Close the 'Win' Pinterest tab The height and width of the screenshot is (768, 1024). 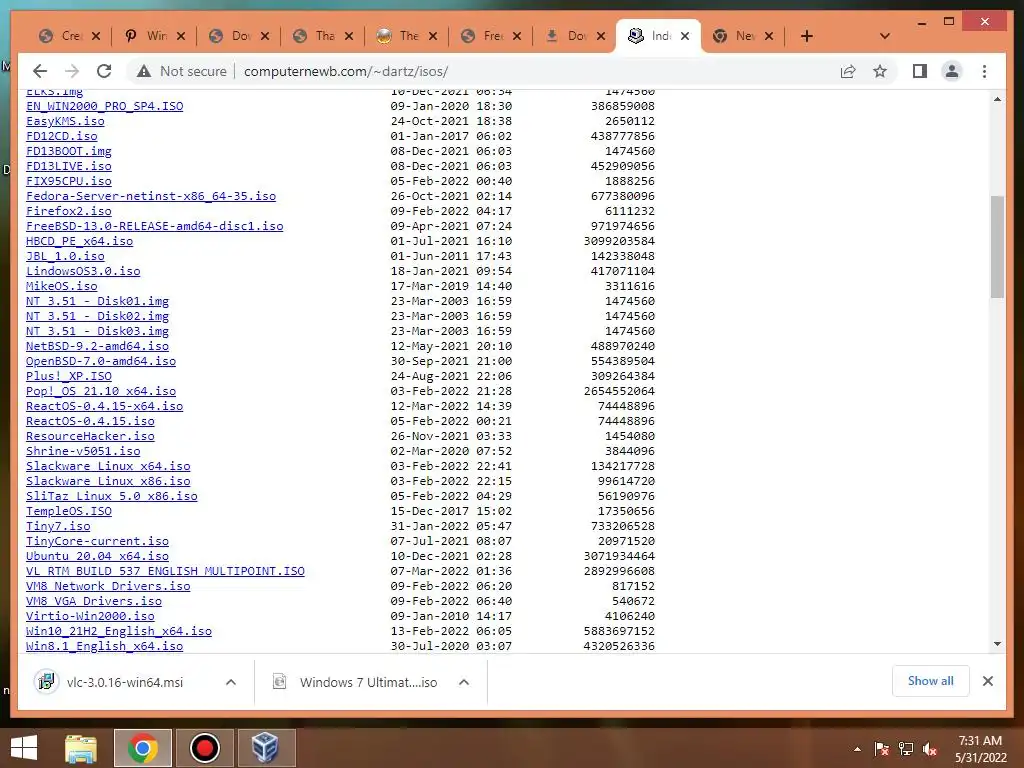click(x=181, y=36)
